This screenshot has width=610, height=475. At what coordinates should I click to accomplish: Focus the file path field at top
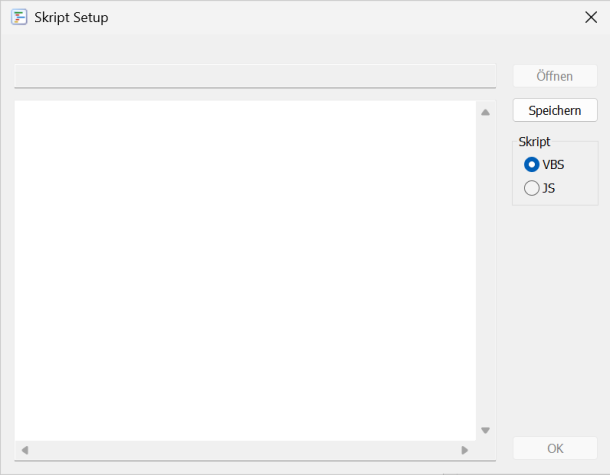pos(255,76)
